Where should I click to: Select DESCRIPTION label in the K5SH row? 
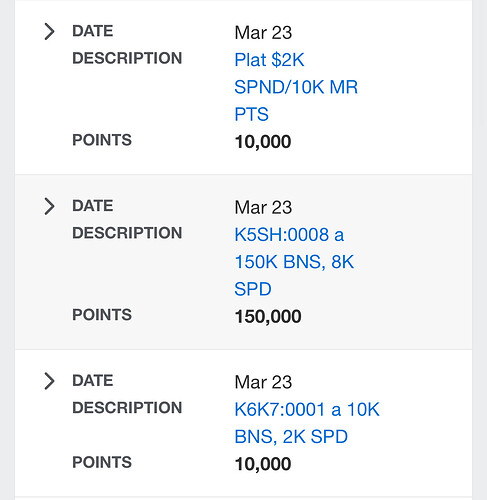[x=127, y=233]
